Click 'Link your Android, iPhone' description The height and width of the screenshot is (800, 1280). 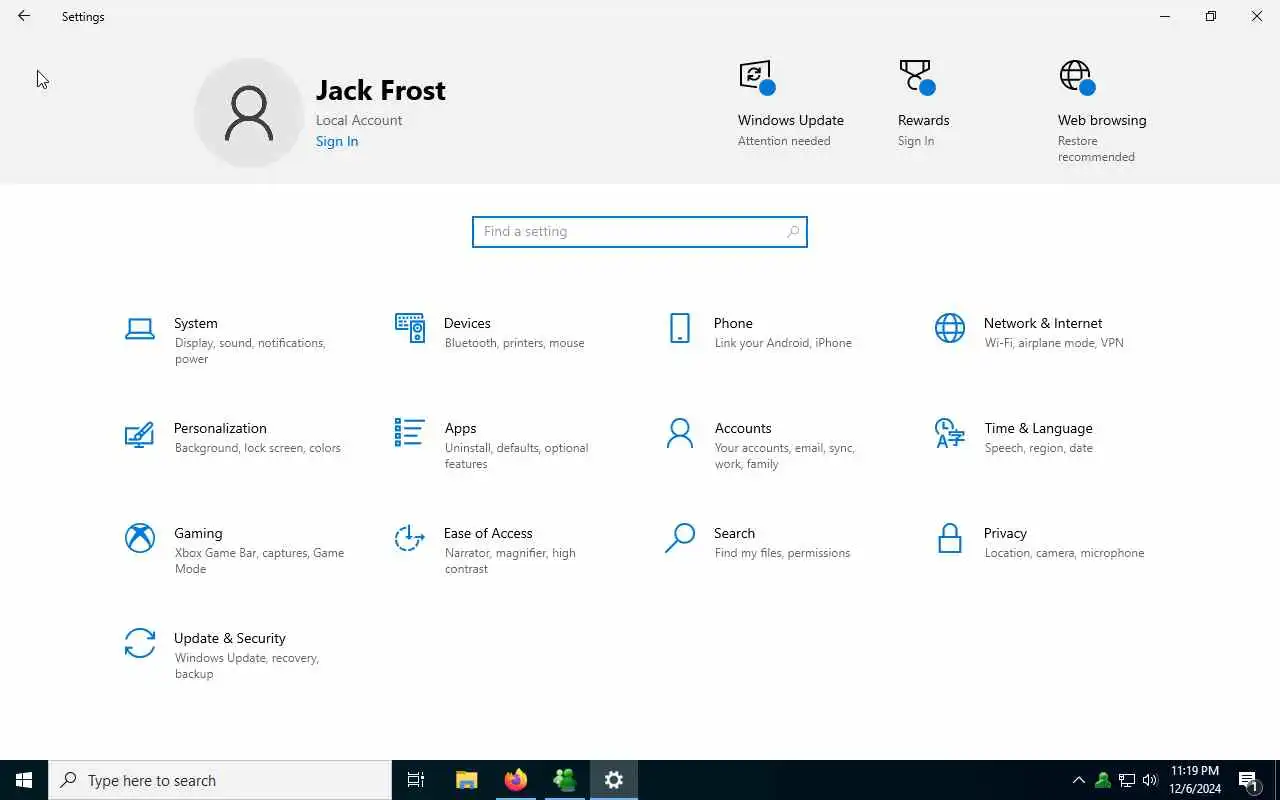pyautogui.click(x=783, y=343)
